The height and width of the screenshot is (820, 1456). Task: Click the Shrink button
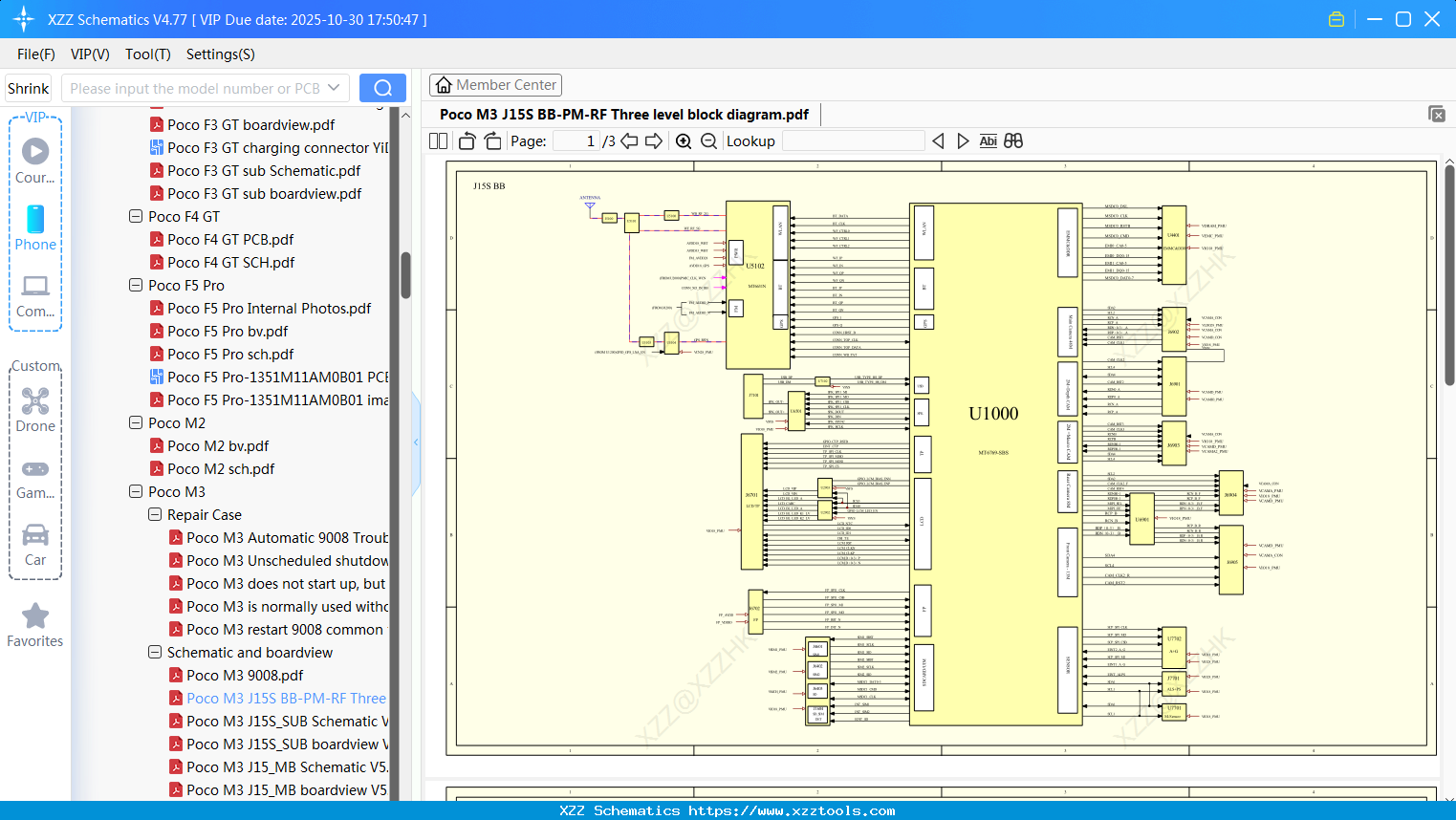tap(28, 87)
